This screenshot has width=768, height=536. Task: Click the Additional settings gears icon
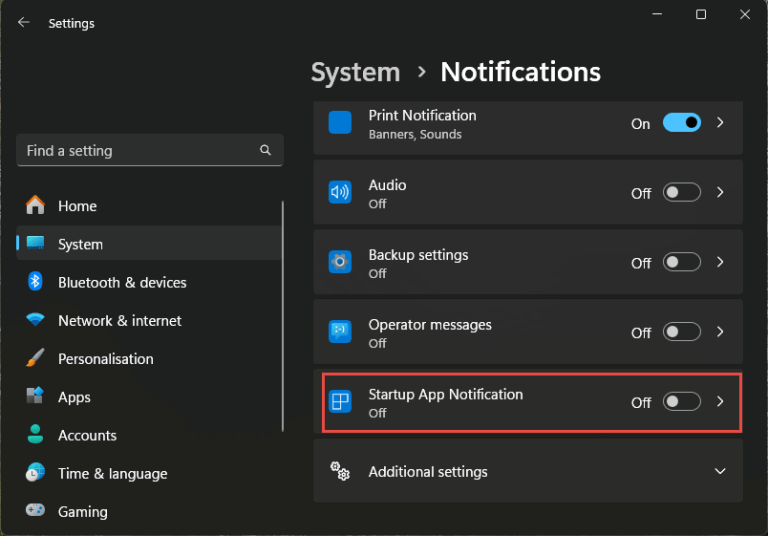pos(340,471)
